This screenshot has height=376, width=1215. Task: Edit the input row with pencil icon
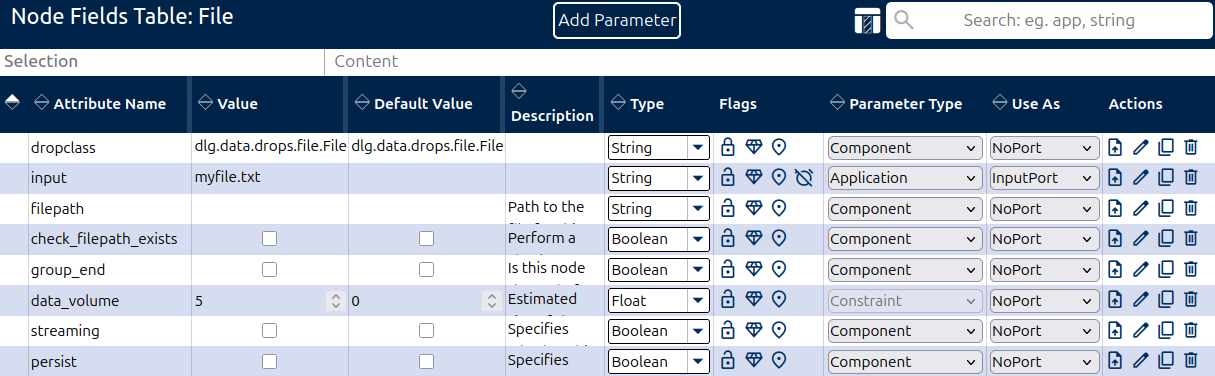[x=1141, y=178]
